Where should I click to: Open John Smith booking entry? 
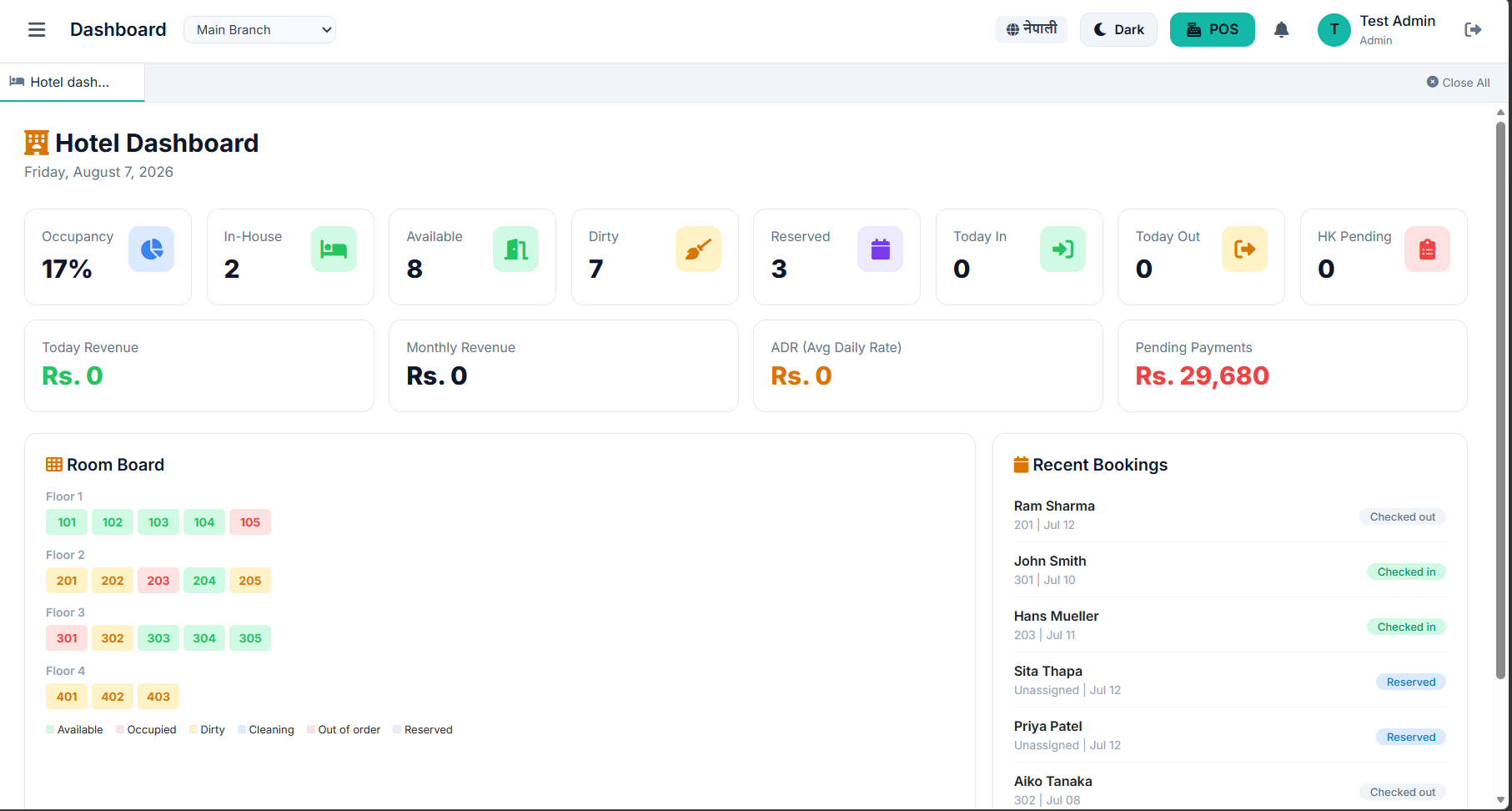1229,570
